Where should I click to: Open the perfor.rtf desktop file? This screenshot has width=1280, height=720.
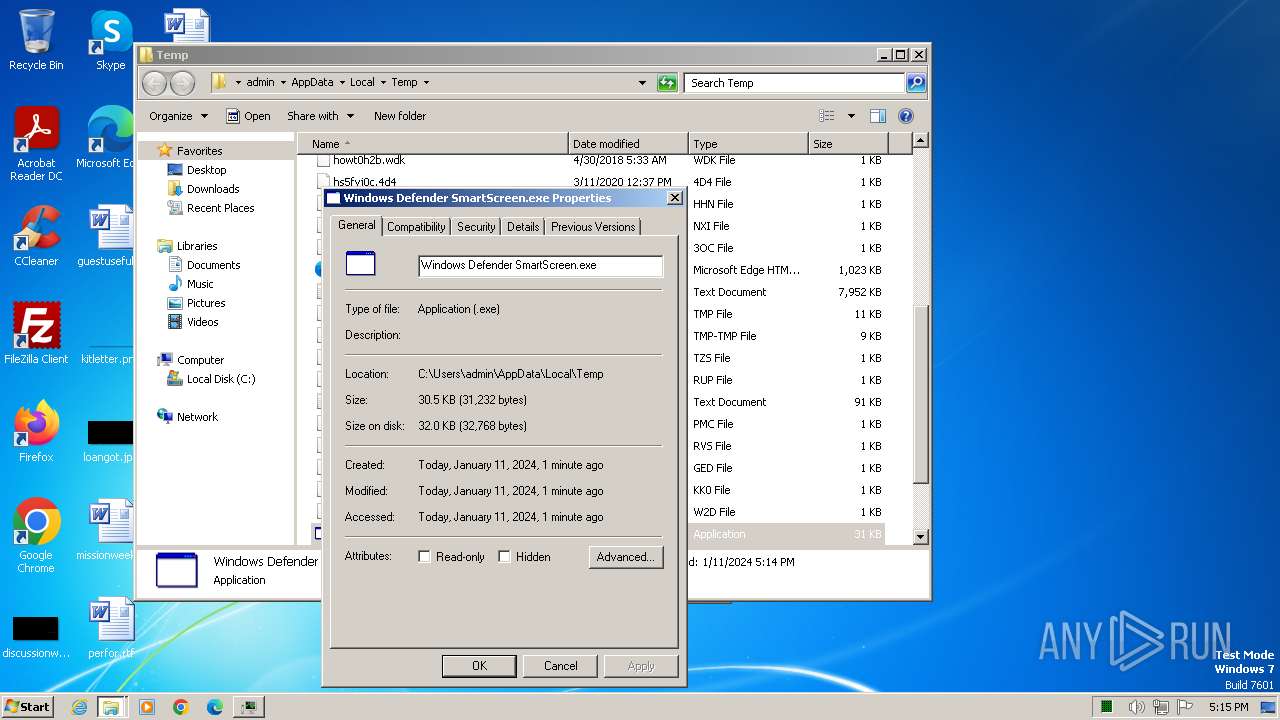(110, 628)
